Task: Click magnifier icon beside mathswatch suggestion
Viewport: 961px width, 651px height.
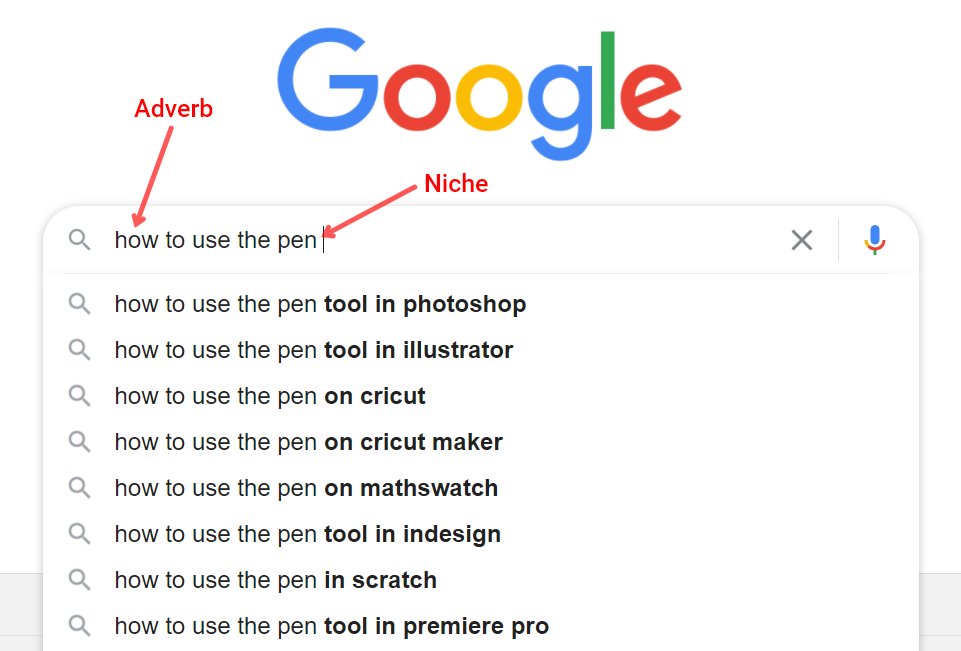Action: 80,488
